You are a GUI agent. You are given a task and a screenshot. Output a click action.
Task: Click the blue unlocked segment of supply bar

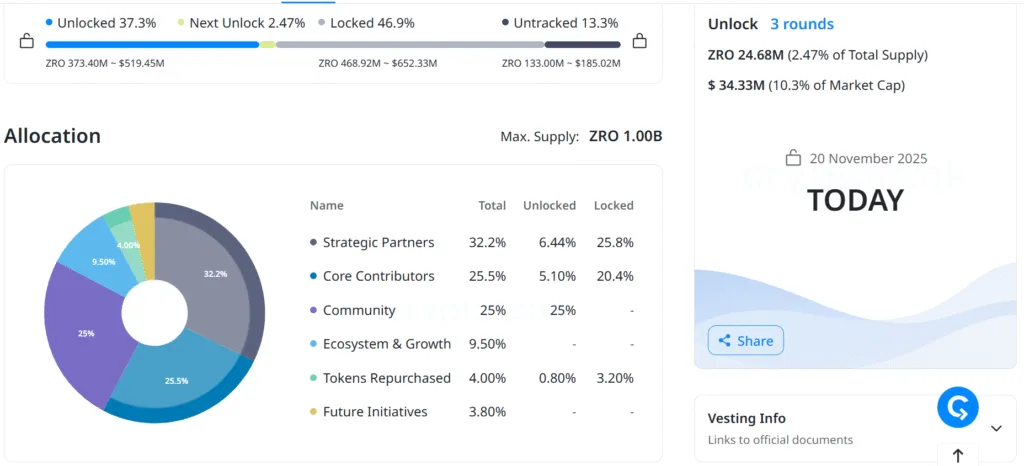tap(152, 44)
